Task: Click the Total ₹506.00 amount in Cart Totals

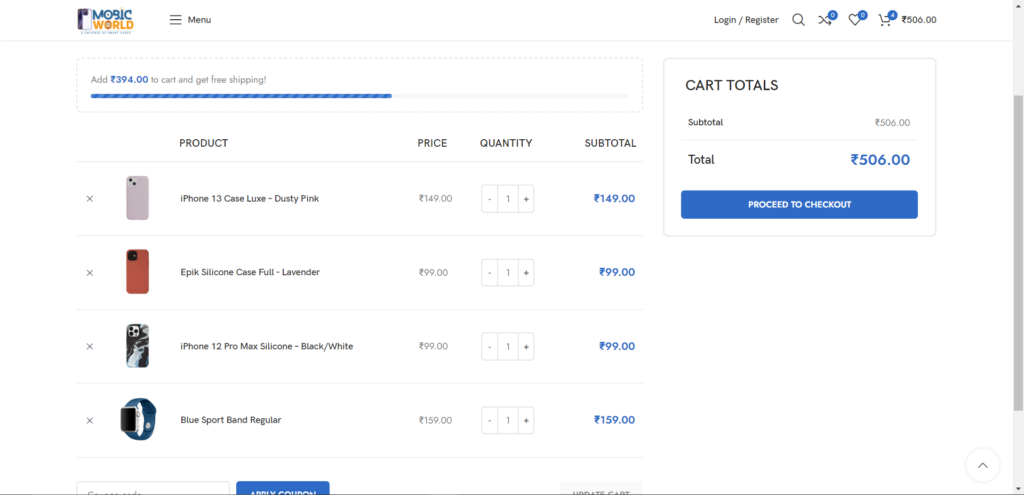Action: pos(880,159)
